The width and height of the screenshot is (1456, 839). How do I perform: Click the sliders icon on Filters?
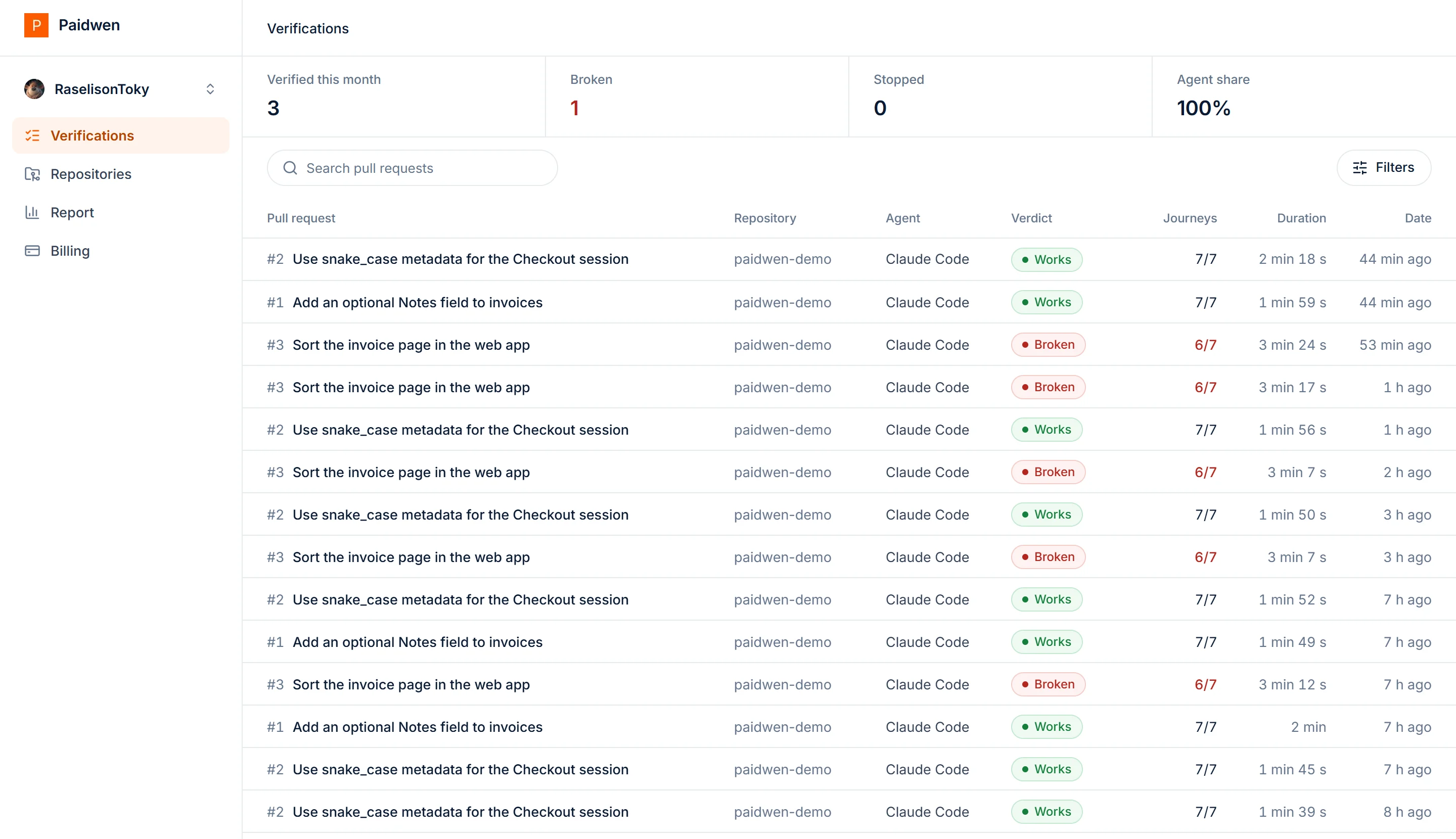(x=1360, y=168)
